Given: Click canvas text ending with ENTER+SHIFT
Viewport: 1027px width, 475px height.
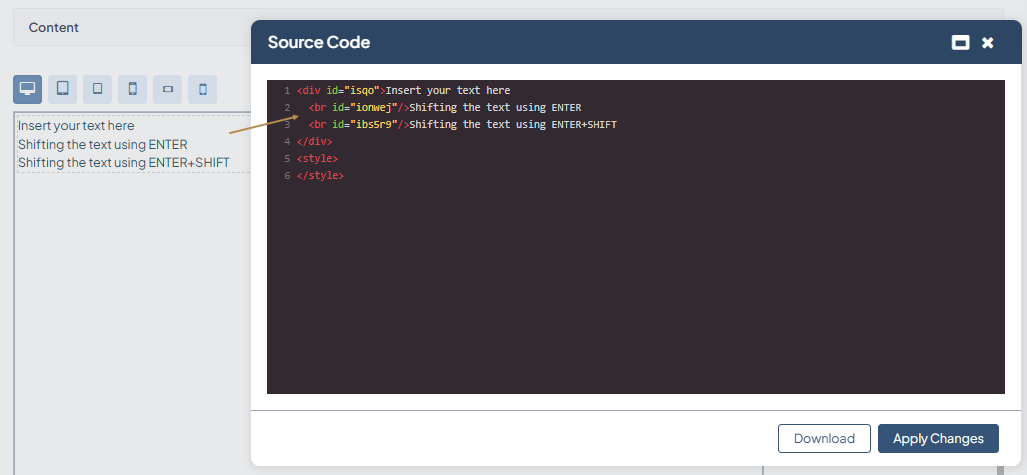Looking at the screenshot, I should tap(123, 162).
